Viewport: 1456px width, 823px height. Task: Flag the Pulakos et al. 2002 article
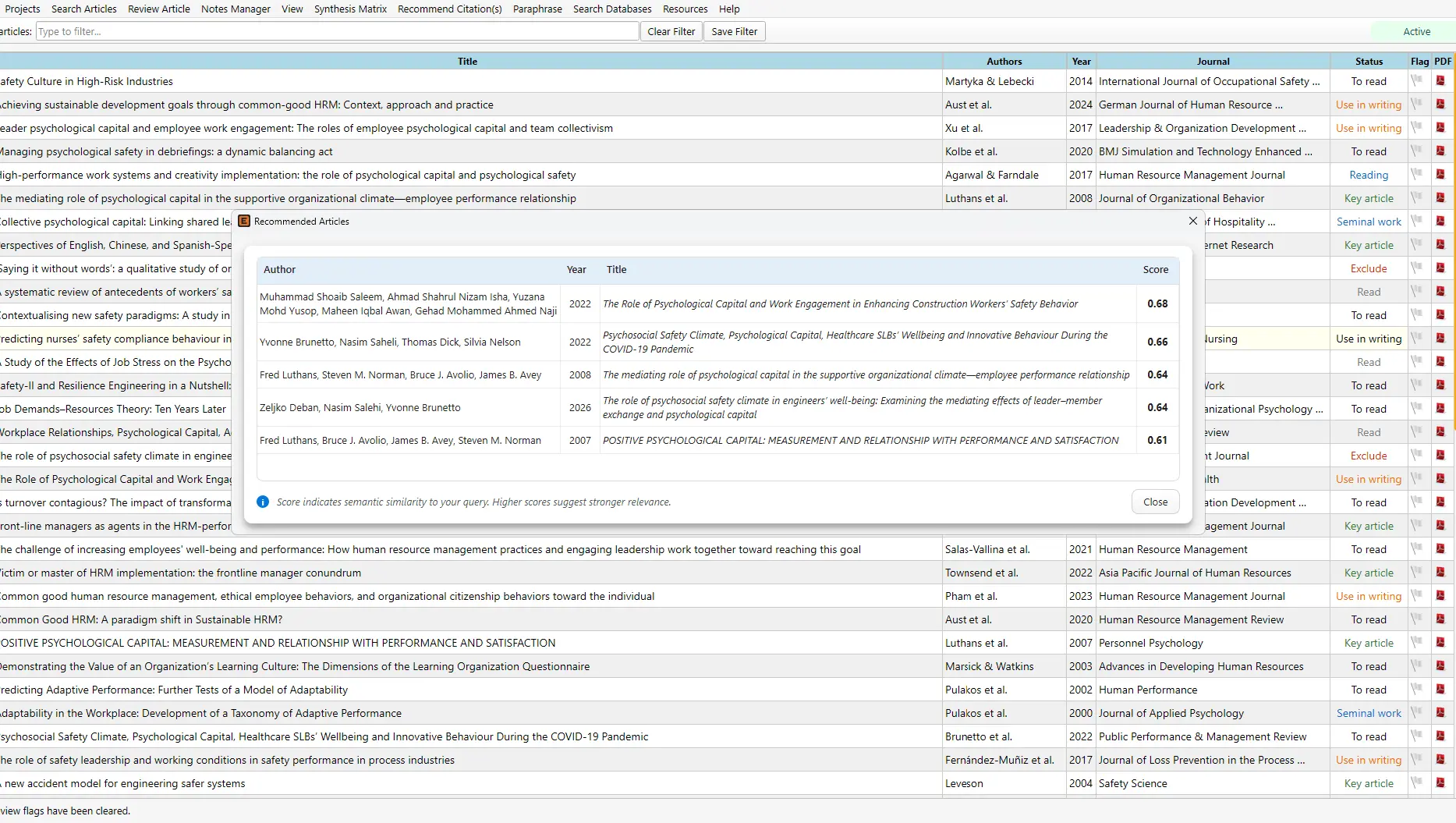pyautogui.click(x=1417, y=689)
